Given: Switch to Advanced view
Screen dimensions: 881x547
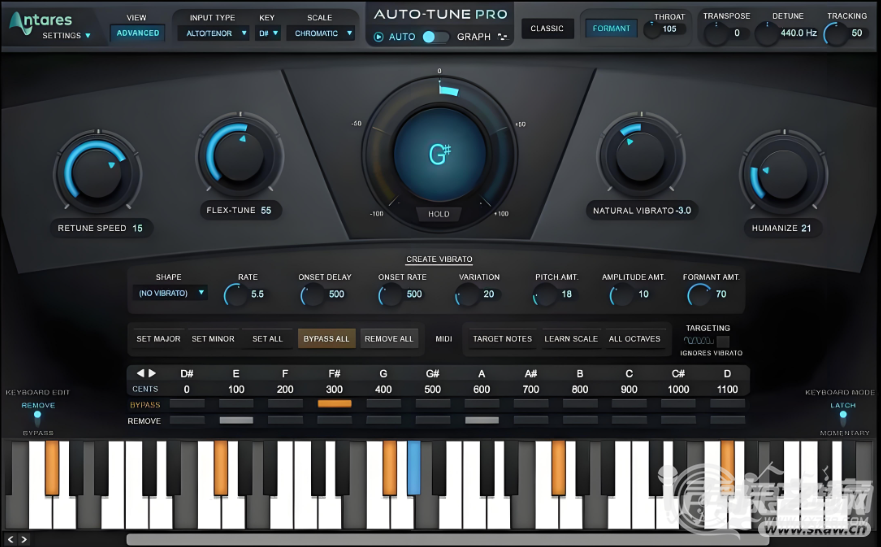Looking at the screenshot, I should (138, 33).
